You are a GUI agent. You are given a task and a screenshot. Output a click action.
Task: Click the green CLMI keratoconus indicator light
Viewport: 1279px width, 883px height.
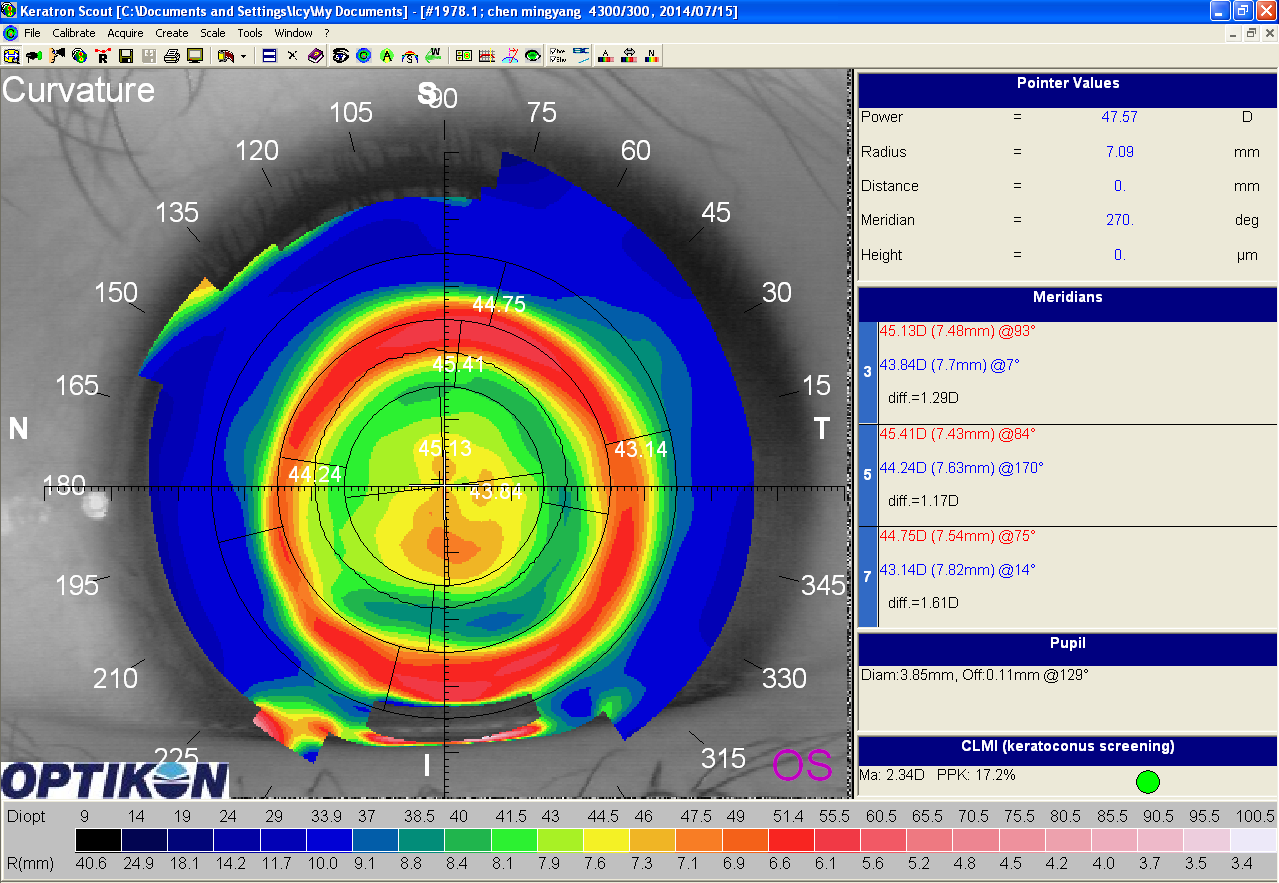click(x=1147, y=781)
